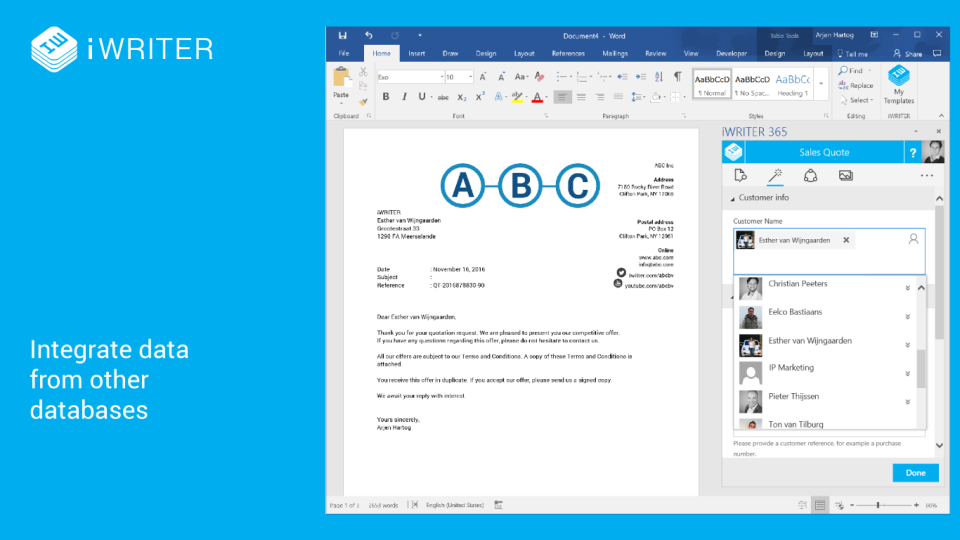The height and width of the screenshot is (540, 960).
Task: Open the images tab in iWRITER pane
Action: pyautogui.click(x=846, y=176)
